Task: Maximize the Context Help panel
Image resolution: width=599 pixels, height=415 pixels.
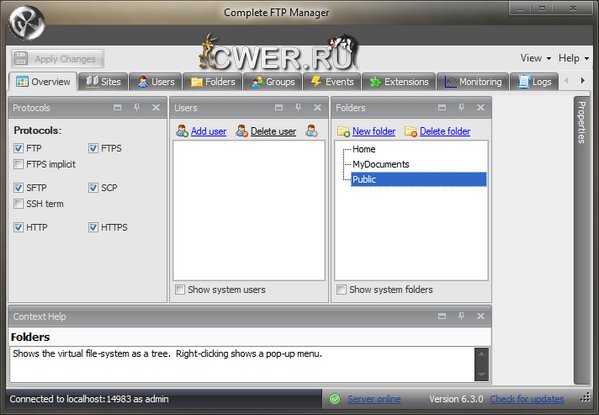Action: click(x=442, y=316)
